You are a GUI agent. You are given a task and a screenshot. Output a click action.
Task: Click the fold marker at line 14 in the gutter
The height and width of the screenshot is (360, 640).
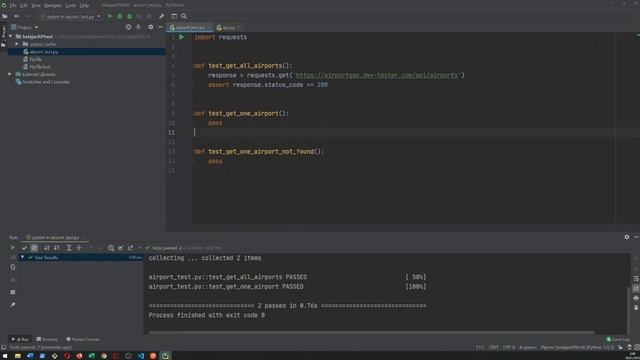tap(191, 162)
